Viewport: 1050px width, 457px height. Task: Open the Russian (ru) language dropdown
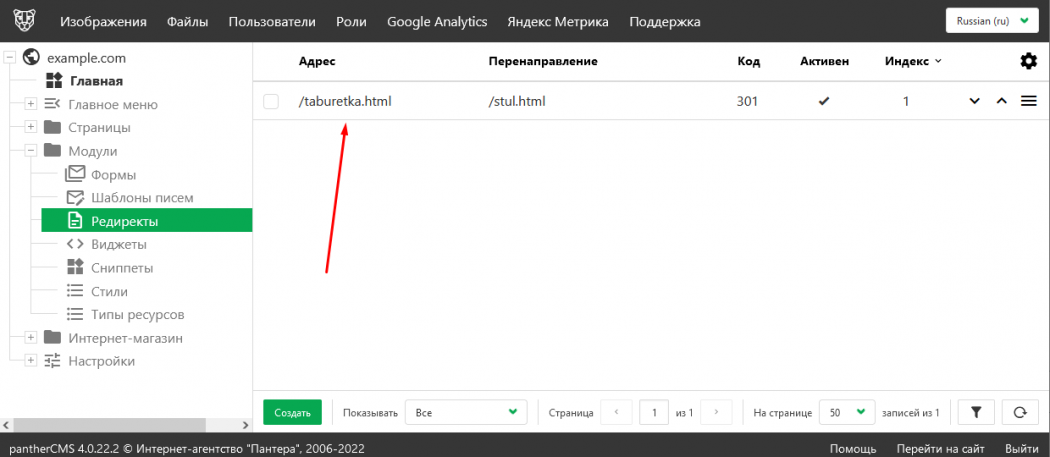(992, 21)
